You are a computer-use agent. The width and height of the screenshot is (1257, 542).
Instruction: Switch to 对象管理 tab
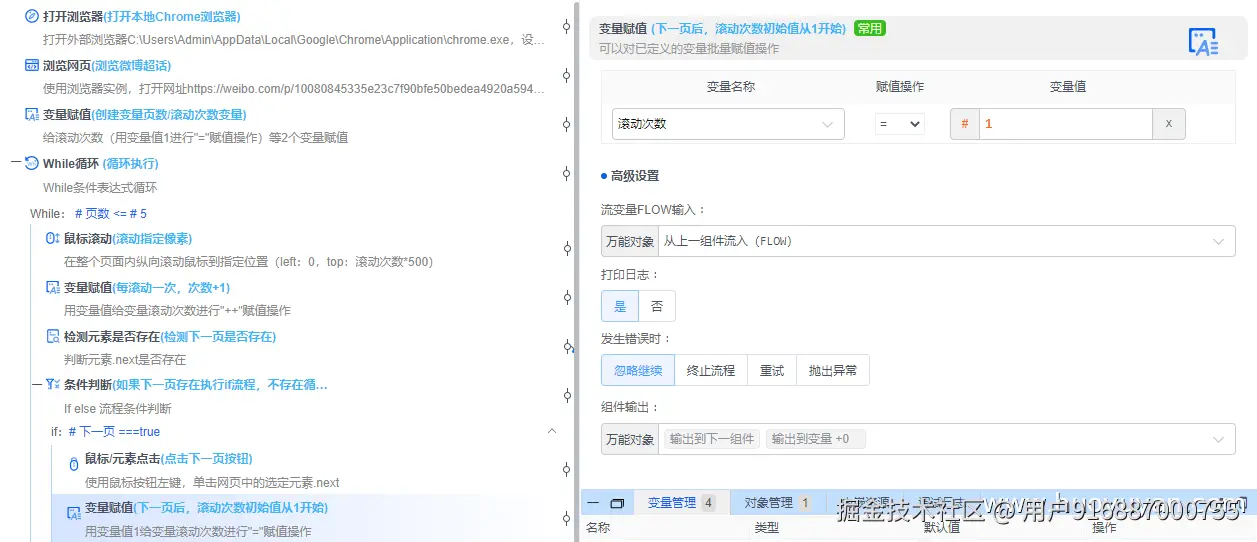777,503
